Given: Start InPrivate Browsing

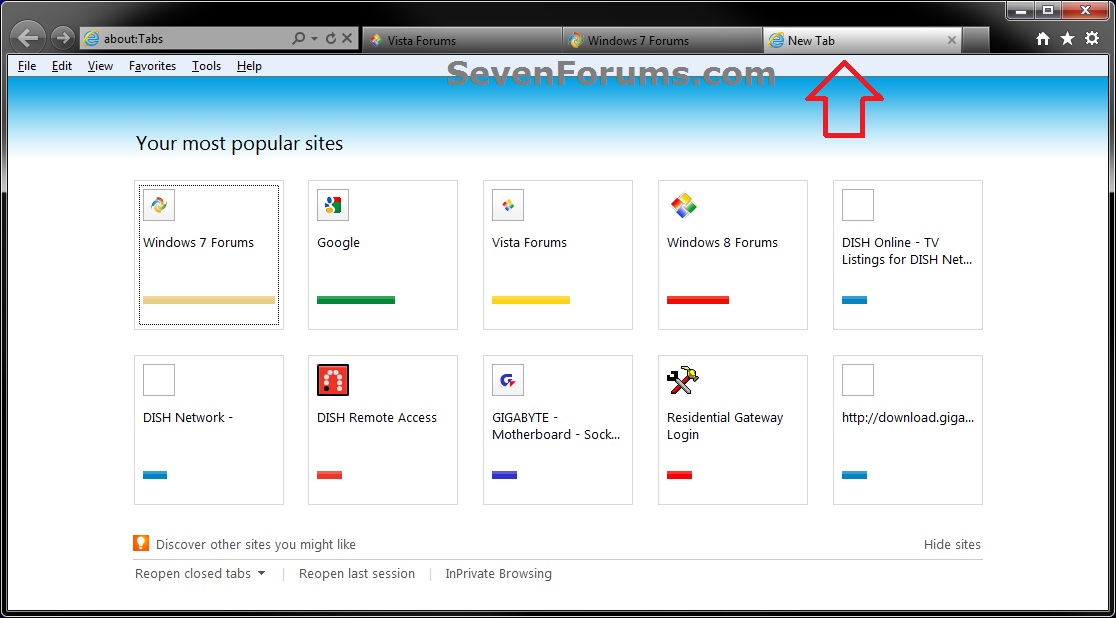Looking at the screenshot, I should click(x=498, y=574).
